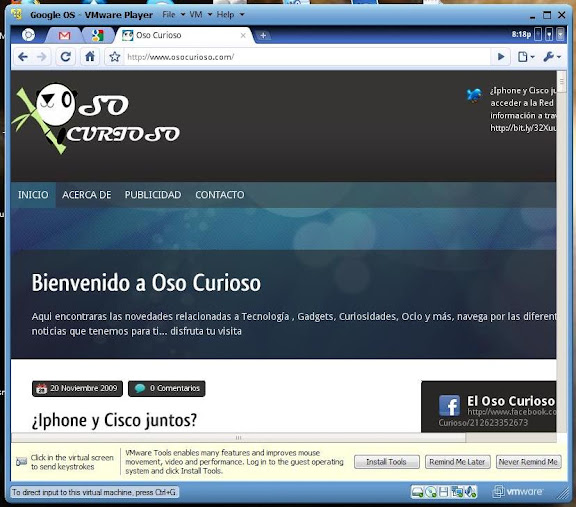This screenshot has width=576, height=507.
Task: Click the Go play arrow in address bar
Action: tap(500, 57)
